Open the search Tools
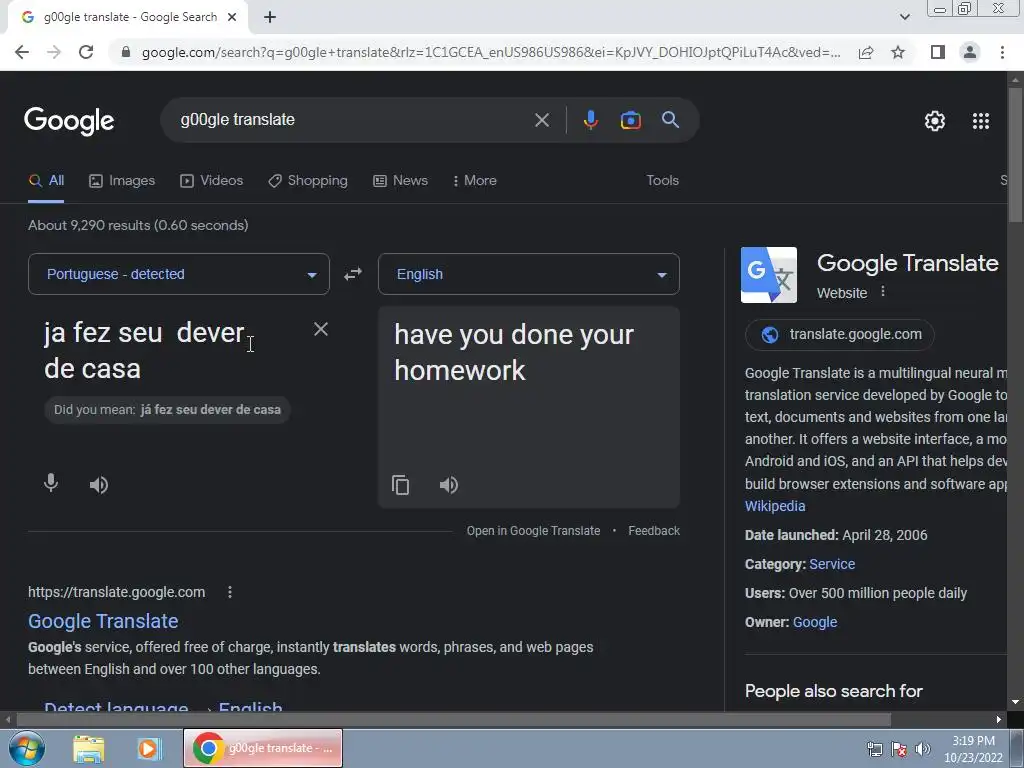Image resolution: width=1024 pixels, height=768 pixels. [x=662, y=181]
